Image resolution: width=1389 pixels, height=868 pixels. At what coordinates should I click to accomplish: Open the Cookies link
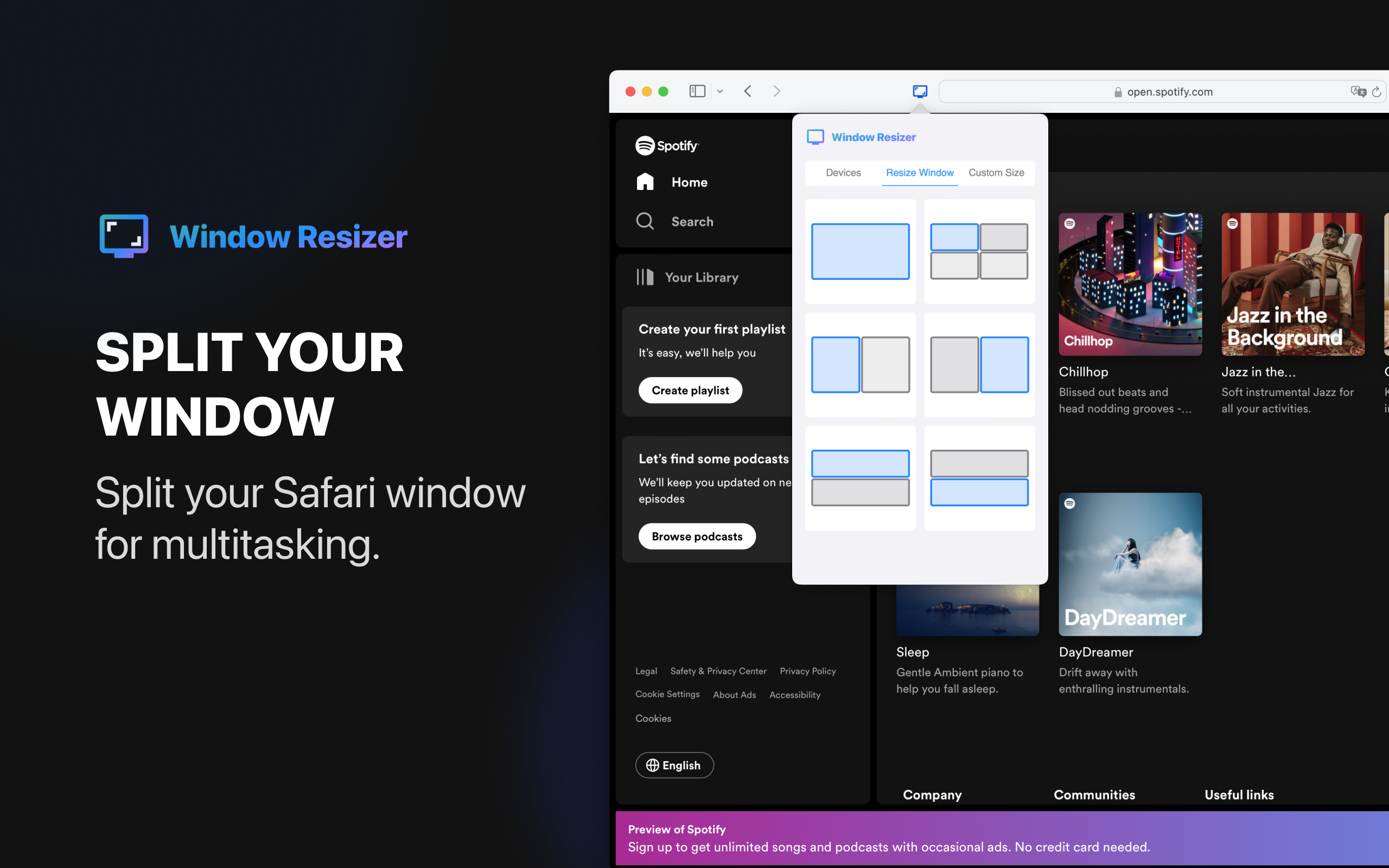coord(653,718)
